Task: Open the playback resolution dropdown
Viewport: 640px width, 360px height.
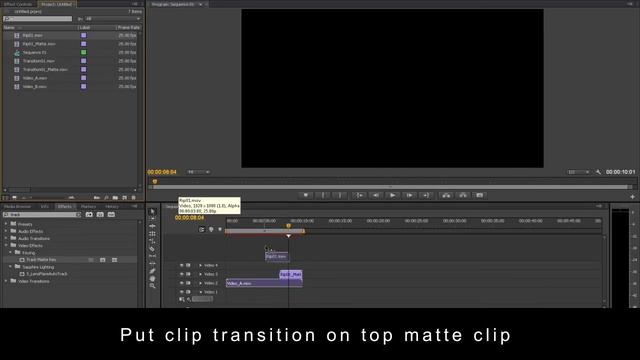Action: click(579, 172)
